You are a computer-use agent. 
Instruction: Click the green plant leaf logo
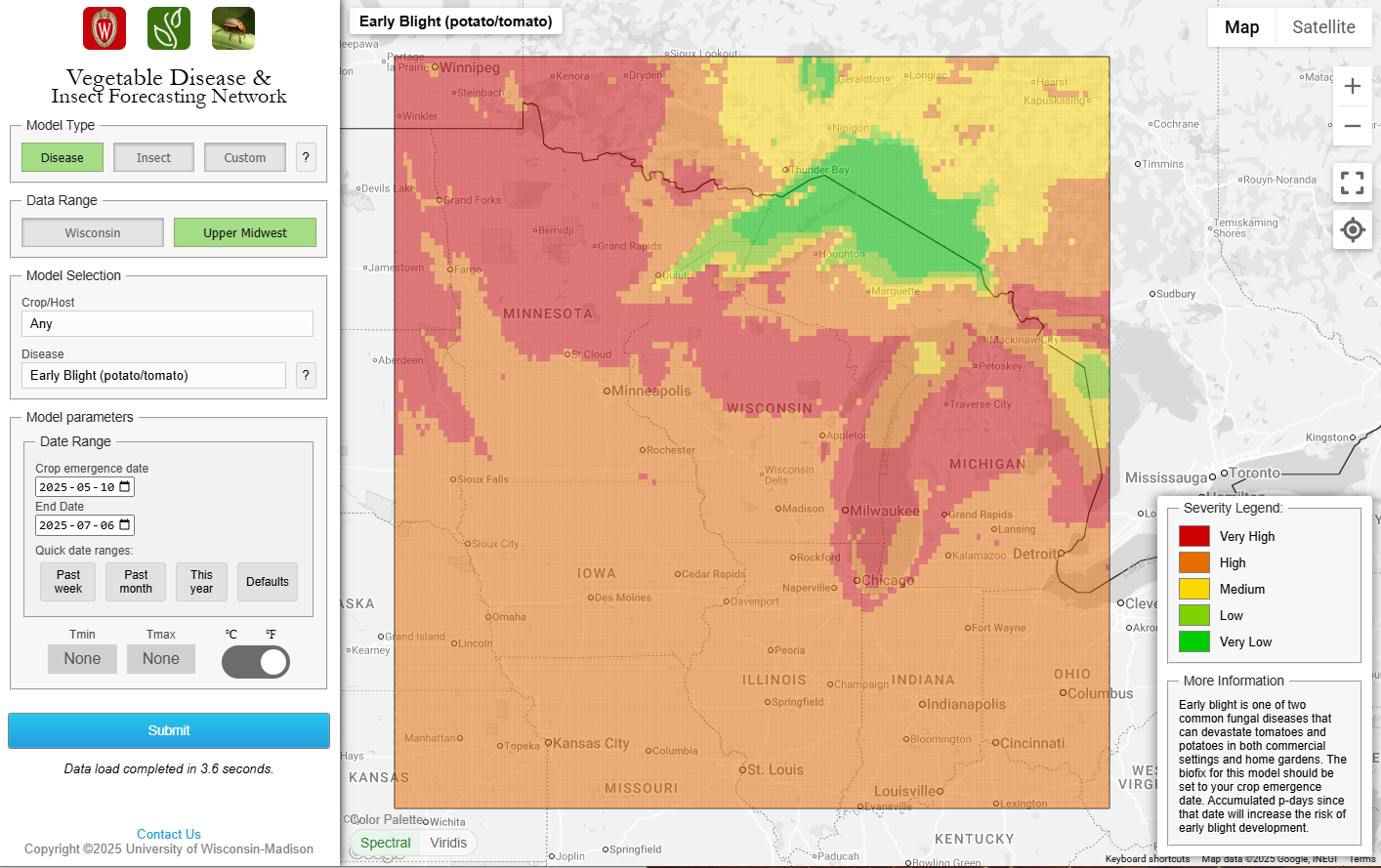169,28
